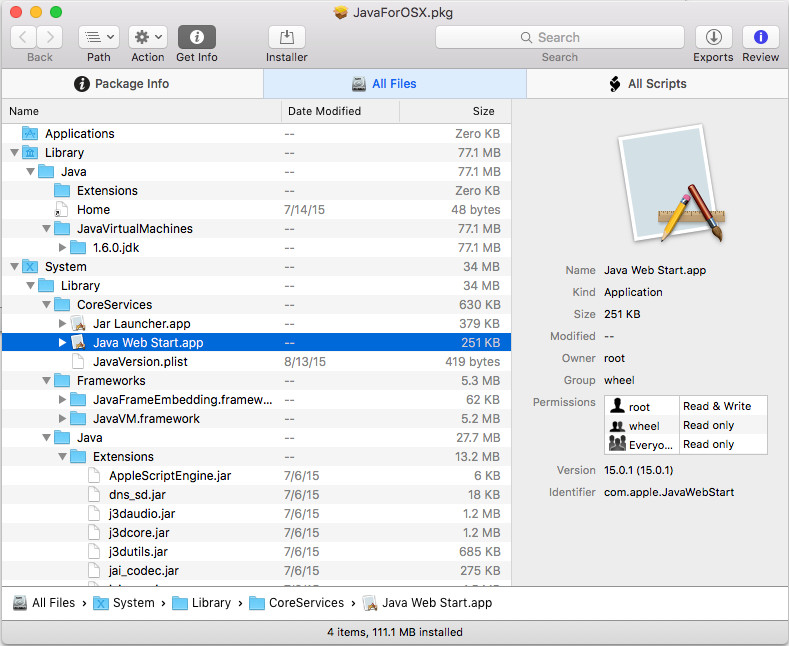Toggle the Get Info panel button

pyautogui.click(x=197, y=37)
